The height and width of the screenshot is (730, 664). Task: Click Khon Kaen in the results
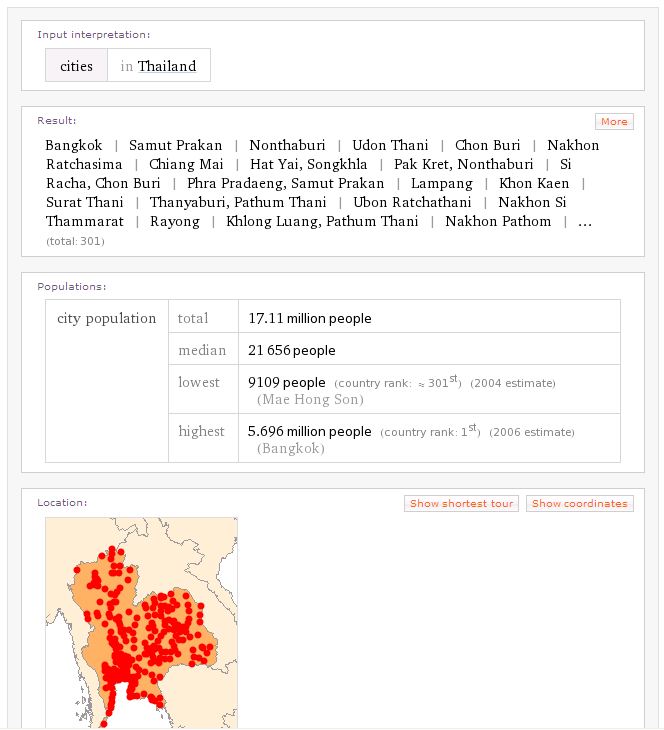click(534, 183)
